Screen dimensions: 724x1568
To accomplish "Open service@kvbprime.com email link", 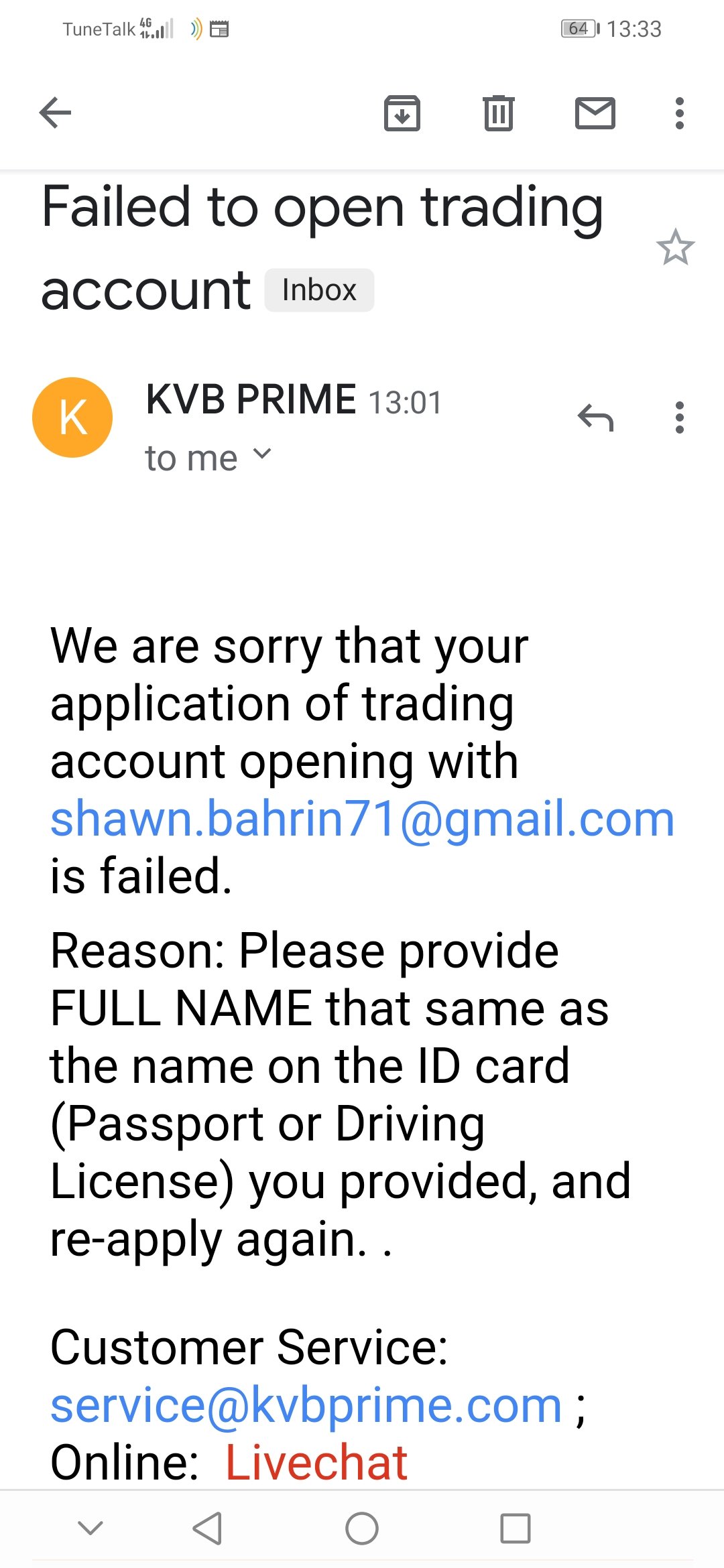I will (x=306, y=1405).
